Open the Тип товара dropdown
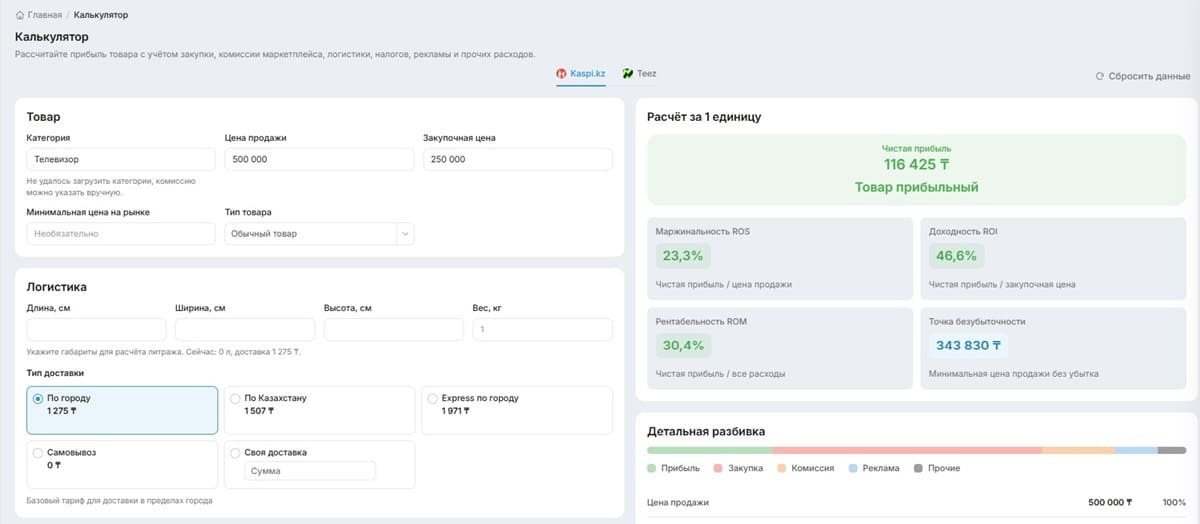The height and width of the screenshot is (524, 1200). click(319, 233)
